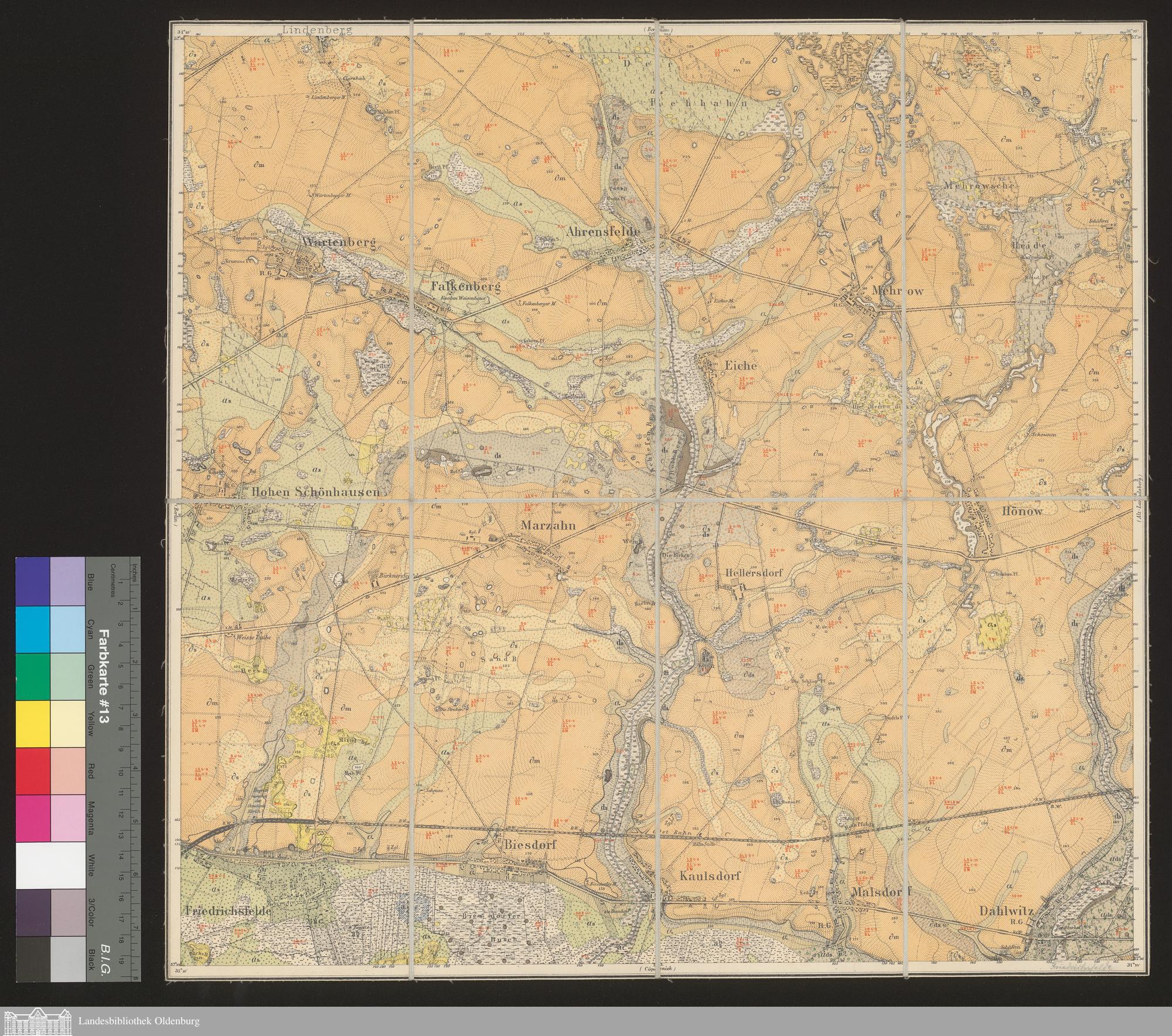Click the Wartenberg town label
Screen dimensions: 1172x1036
coord(338,241)
